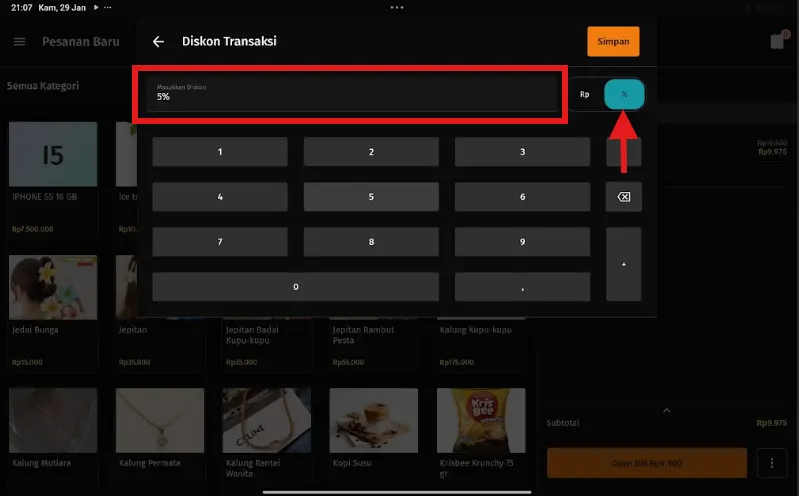The width and height of the screenshot is (799, 496).
Task: Switch discount type to Rp
Action: pos(584,94)
